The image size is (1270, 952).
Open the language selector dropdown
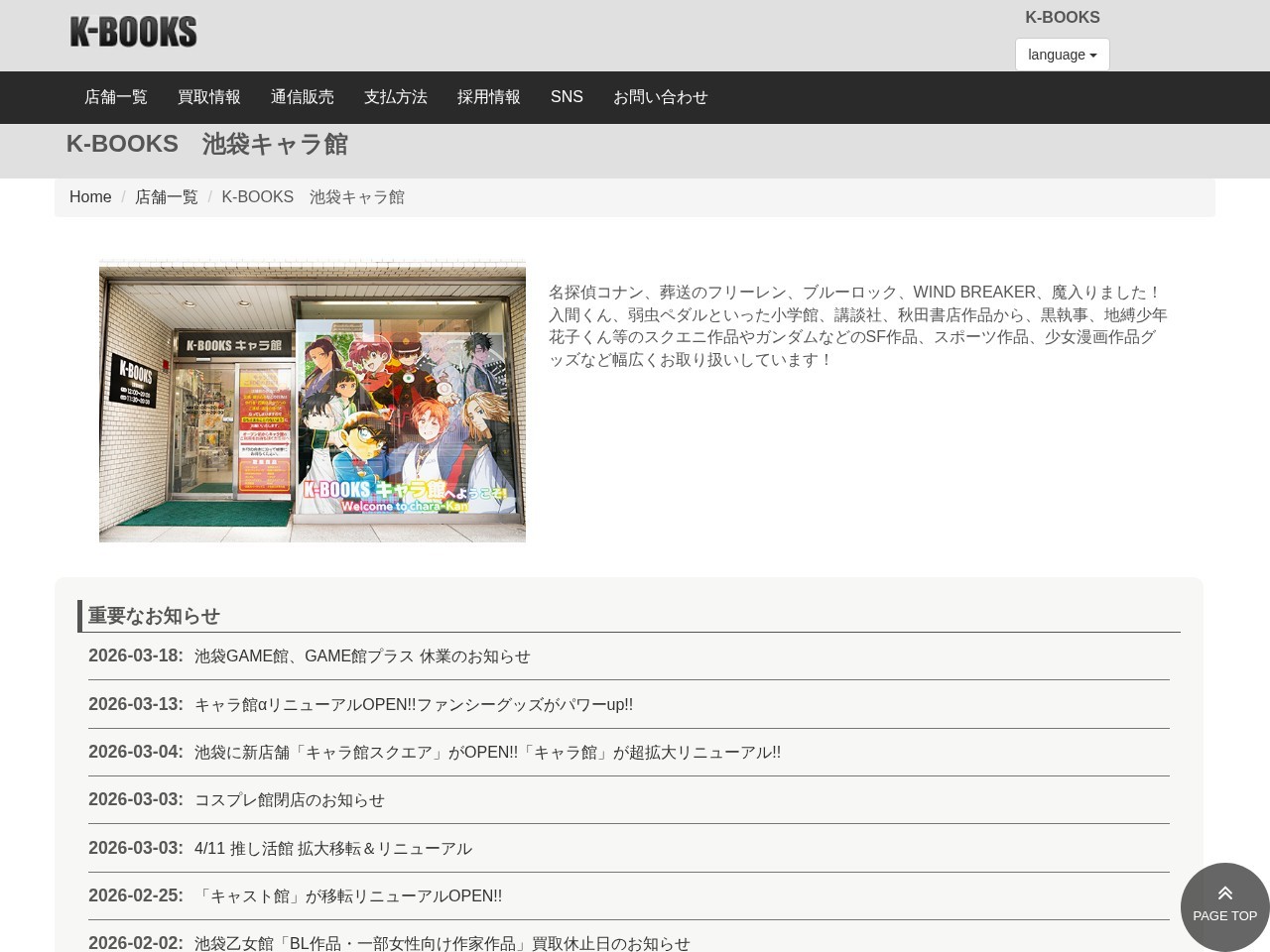[1062, 55]
